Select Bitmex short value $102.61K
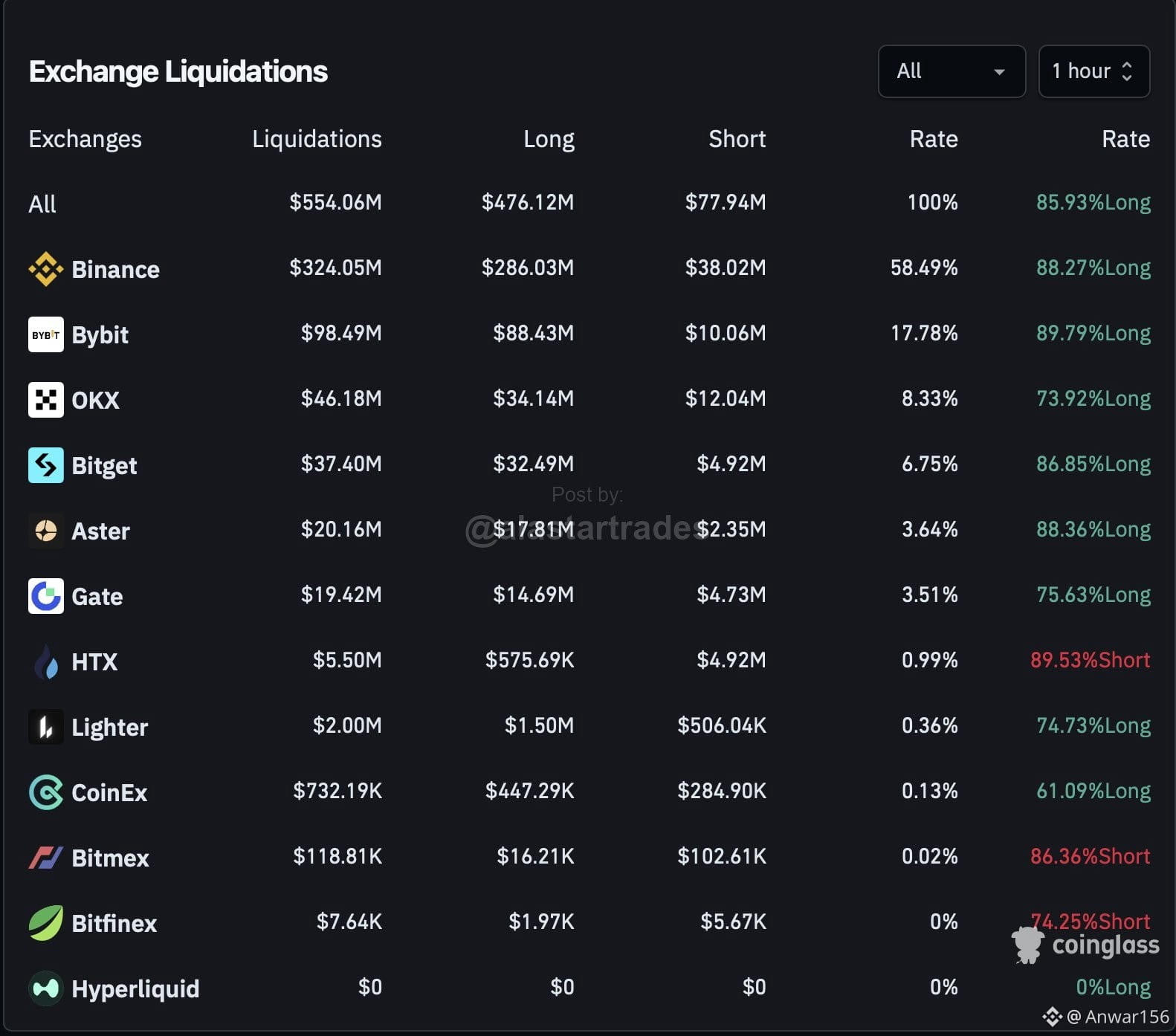This screenshot has width=1176, height=1036. (722, 856)
